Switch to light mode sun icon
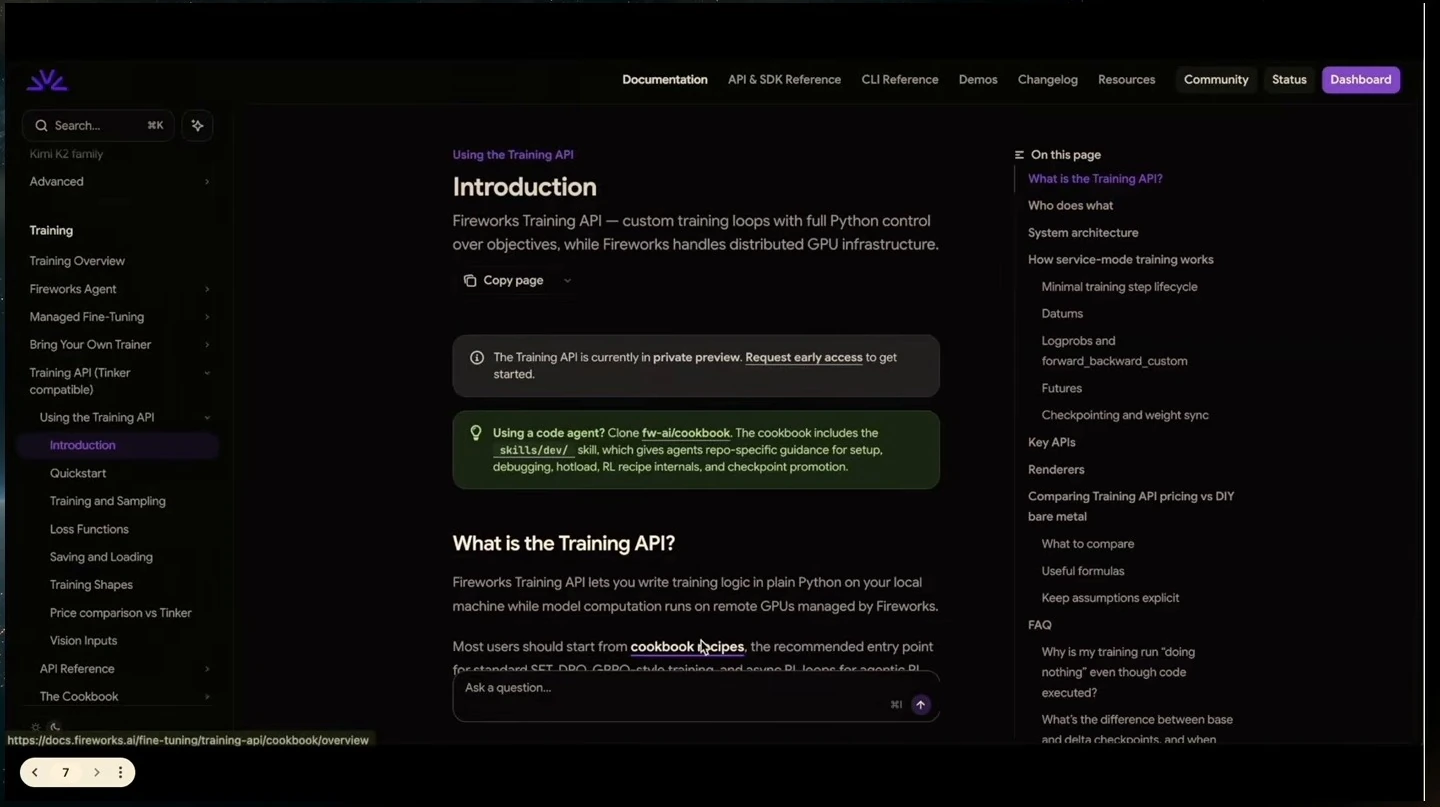 pos(36,728)
